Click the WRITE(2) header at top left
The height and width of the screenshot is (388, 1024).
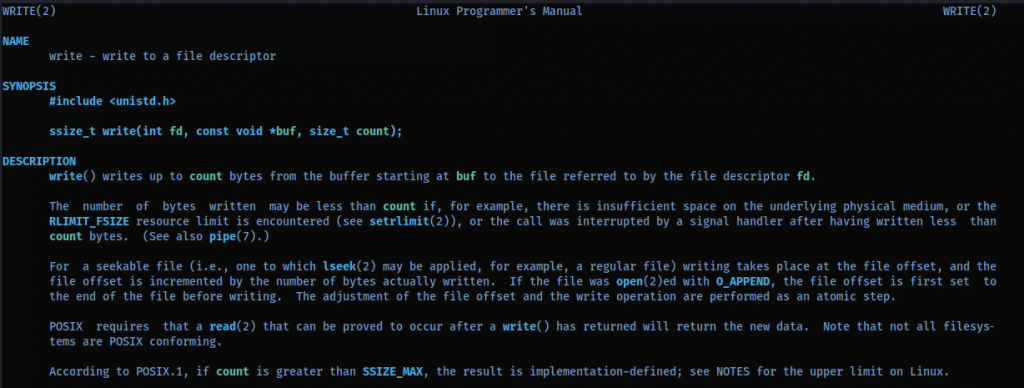pyautogui.click(x=29, y=11)
